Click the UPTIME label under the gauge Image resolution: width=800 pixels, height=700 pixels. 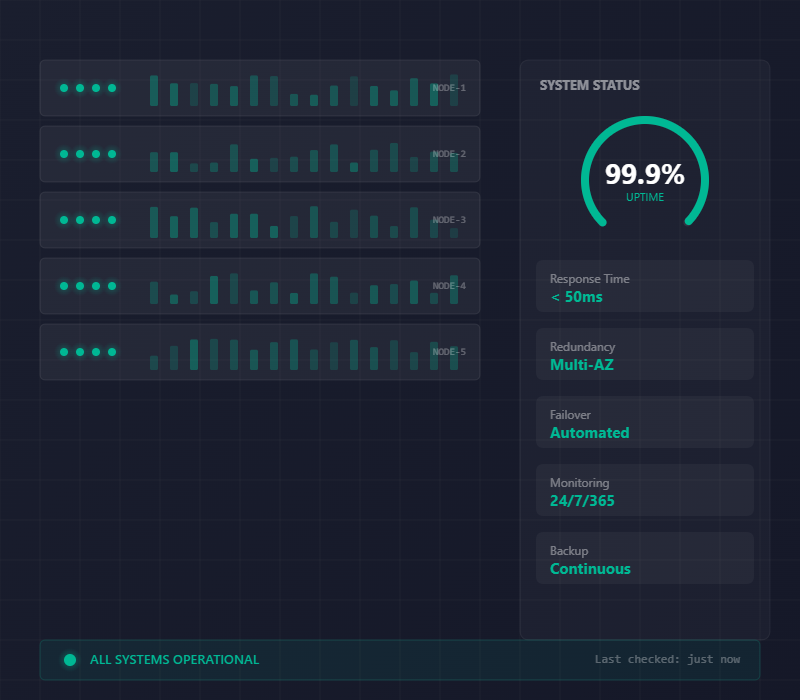(645, 197)
